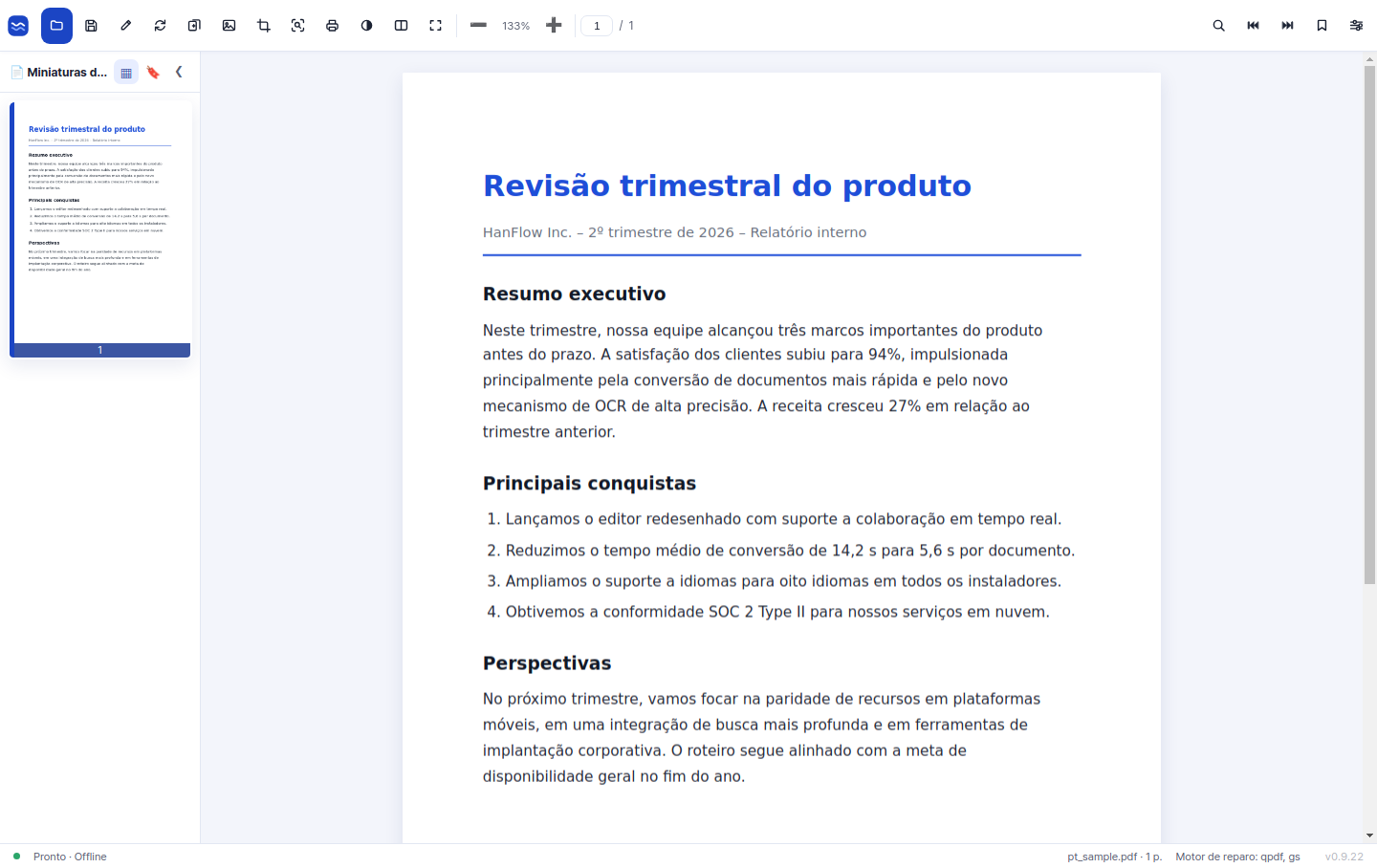Click the 'pt_sample.pdf · 1 p.' status text
1377x868 pixels.
(x=1115, y=857)
